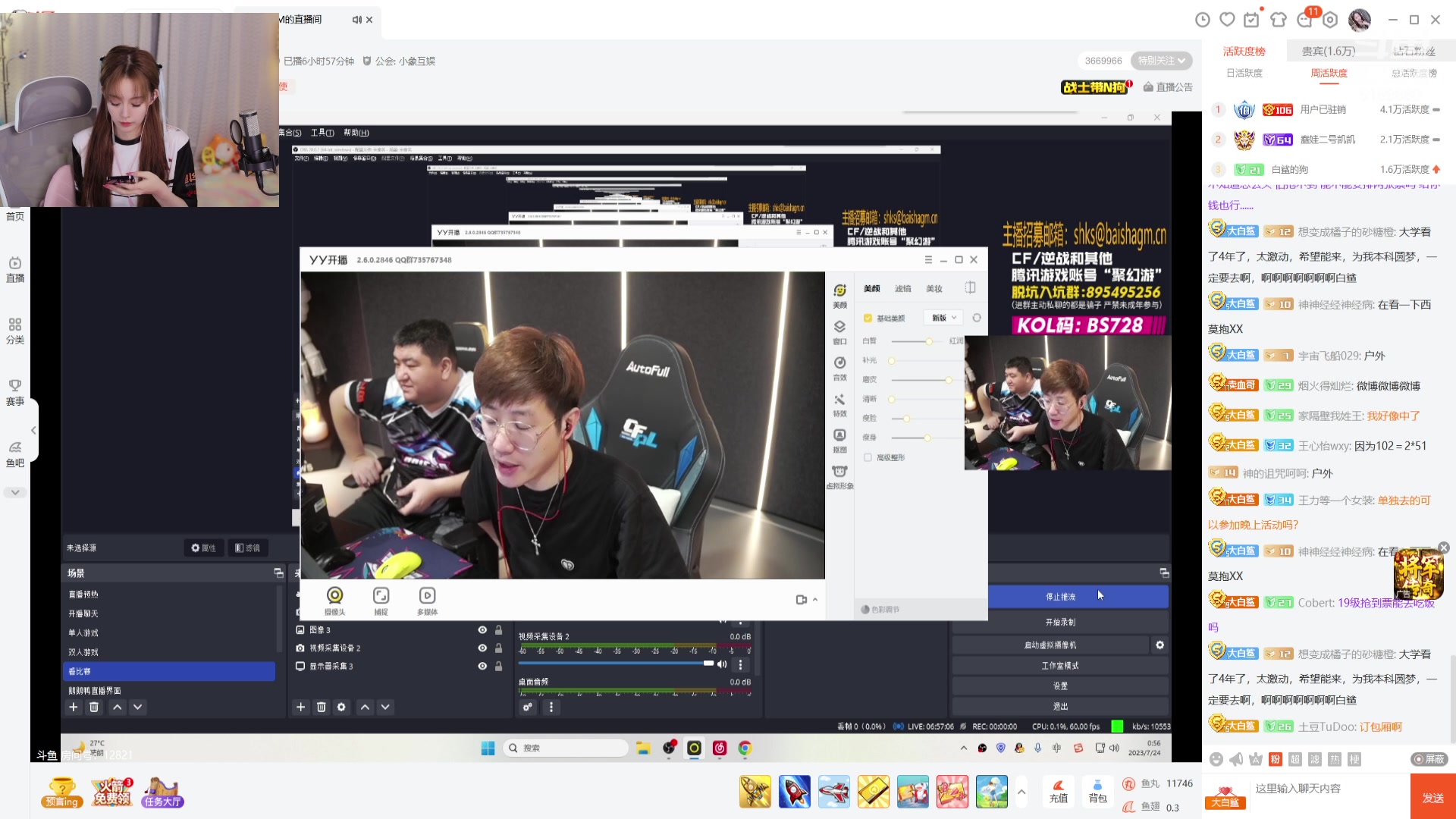This screenshot has width=1456, height=819.
Task: Select the 捕捉 capture source icon
Action: pos(381,601)
